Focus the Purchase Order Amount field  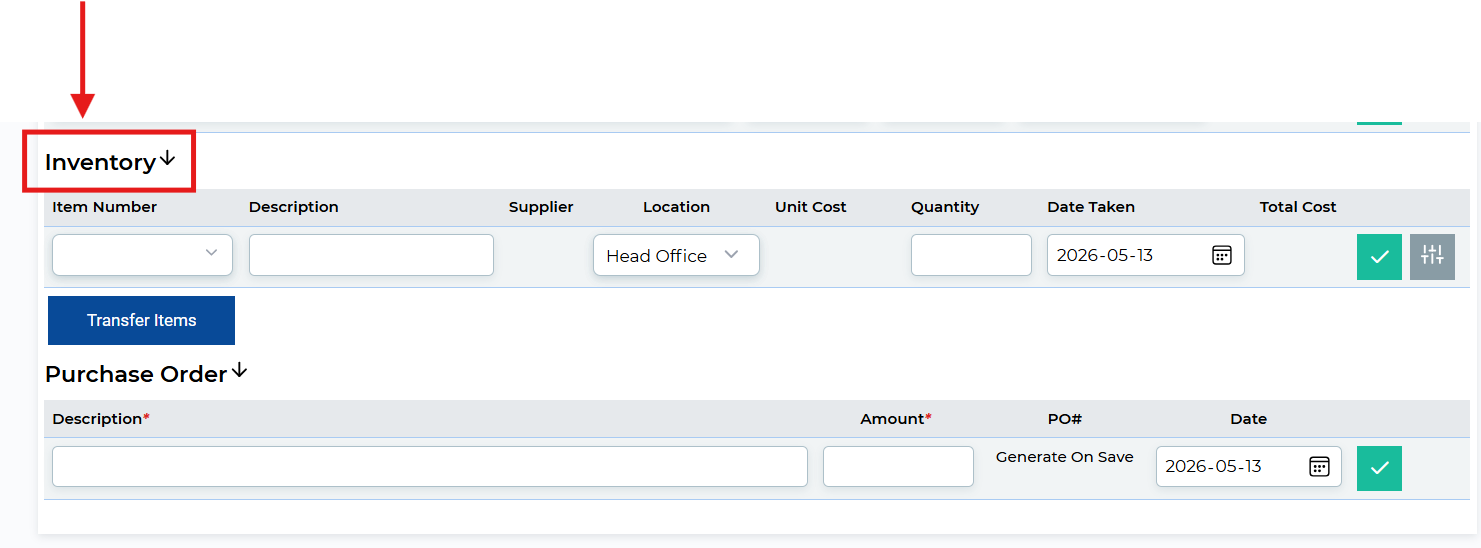(898, 466)
